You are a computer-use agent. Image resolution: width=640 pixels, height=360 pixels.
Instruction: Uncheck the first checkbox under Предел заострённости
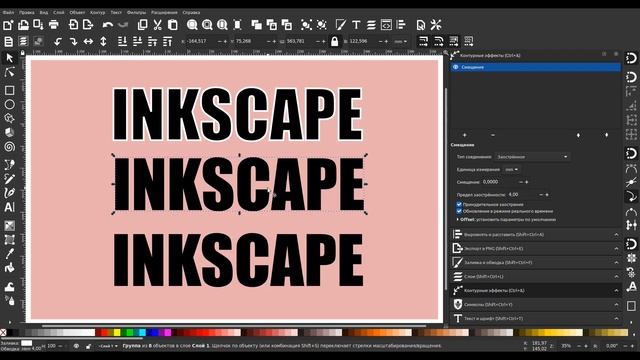(459, 204)
